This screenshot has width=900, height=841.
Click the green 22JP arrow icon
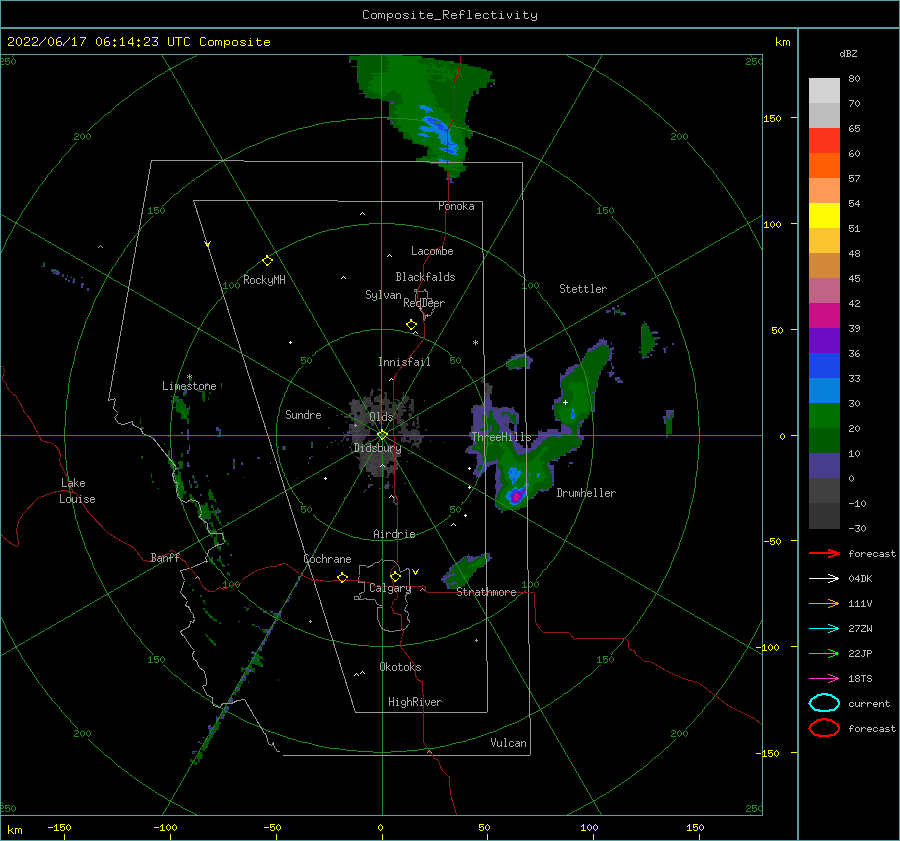point(824,653)
